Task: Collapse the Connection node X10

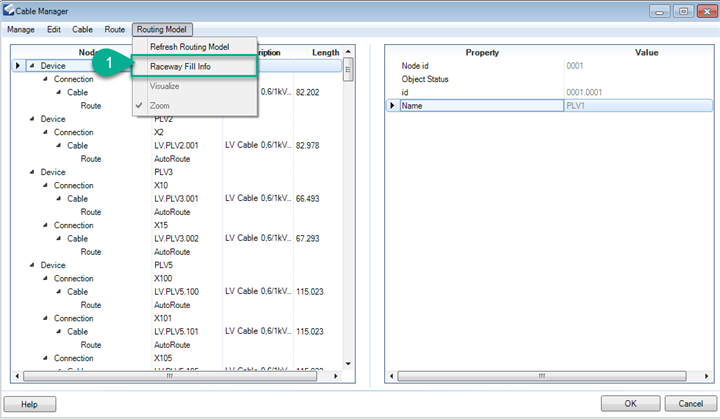Action: click(x=45, y=185)
